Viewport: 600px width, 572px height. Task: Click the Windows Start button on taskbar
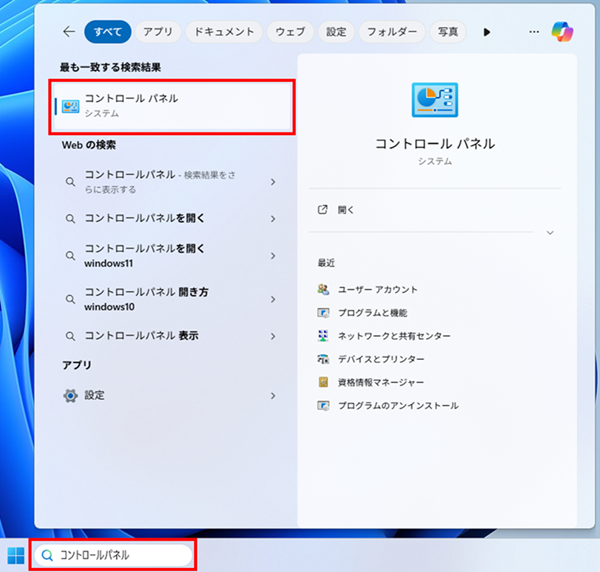(x=16, y=554)
